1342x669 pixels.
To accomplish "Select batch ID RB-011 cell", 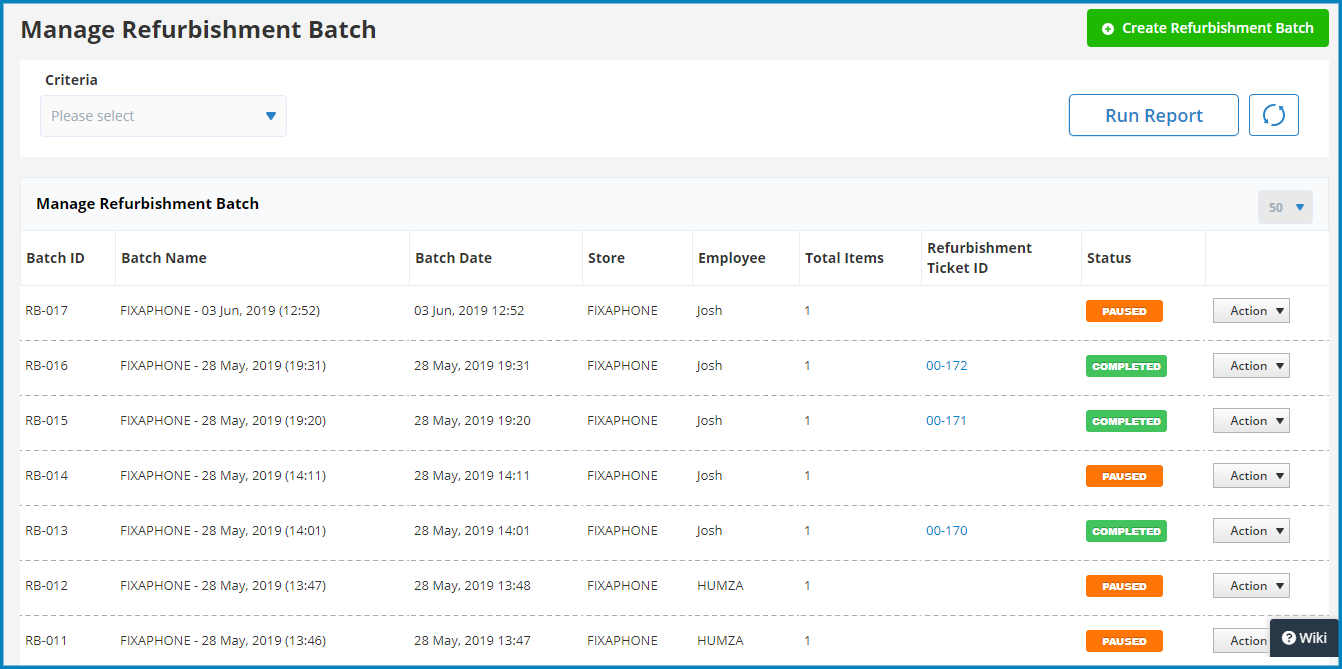I will pos(47,641).
